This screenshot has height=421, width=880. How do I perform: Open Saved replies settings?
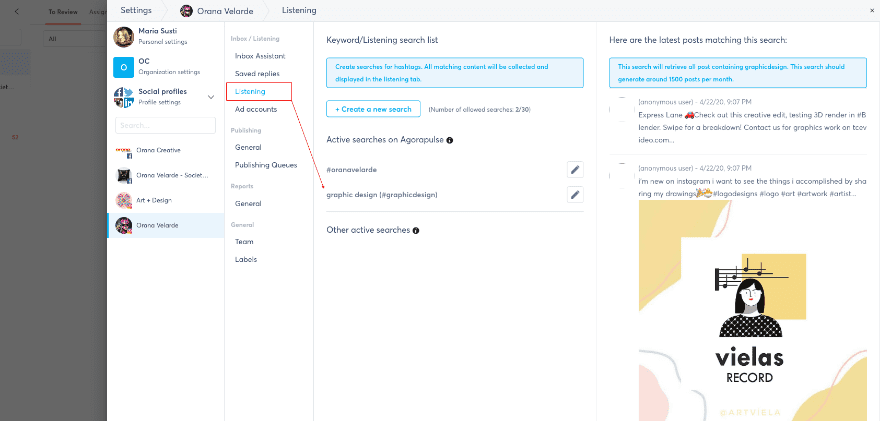tap(258, 74)
